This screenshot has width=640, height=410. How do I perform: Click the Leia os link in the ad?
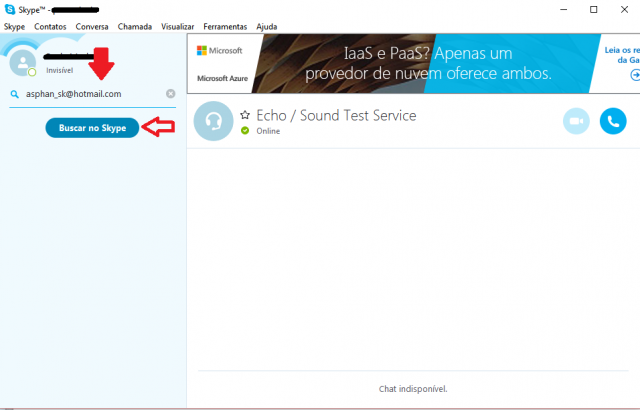coord(622,55)
